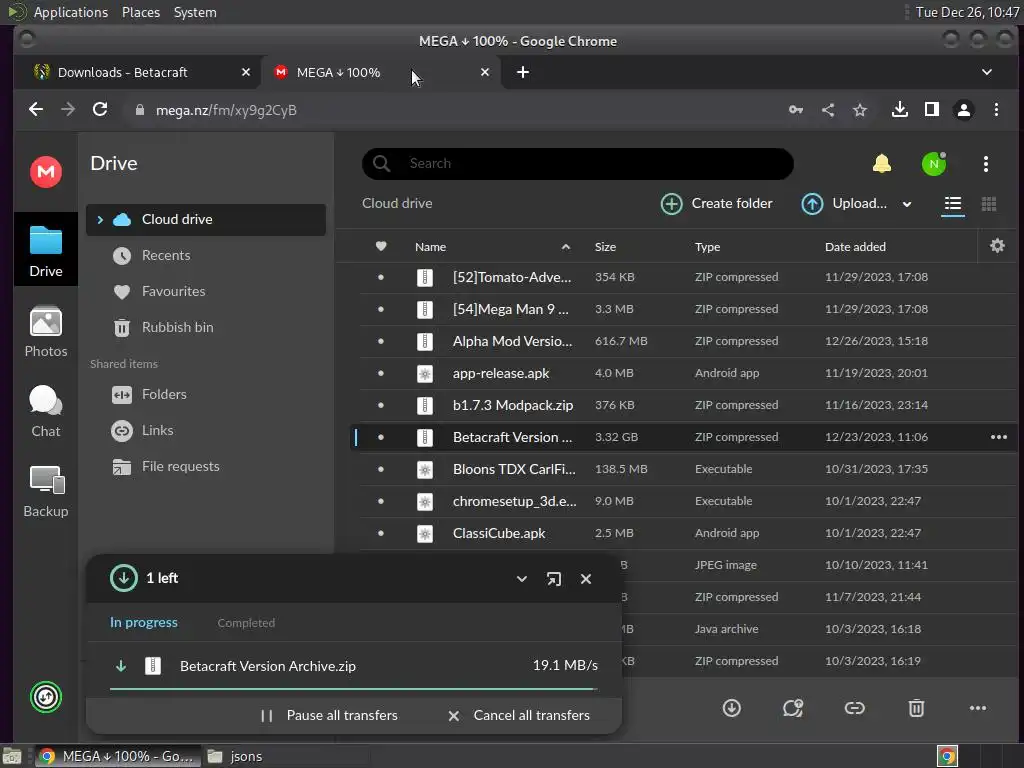Select the Drive section icon in sidebar
Screen dimensions: 1024x768
46,251
